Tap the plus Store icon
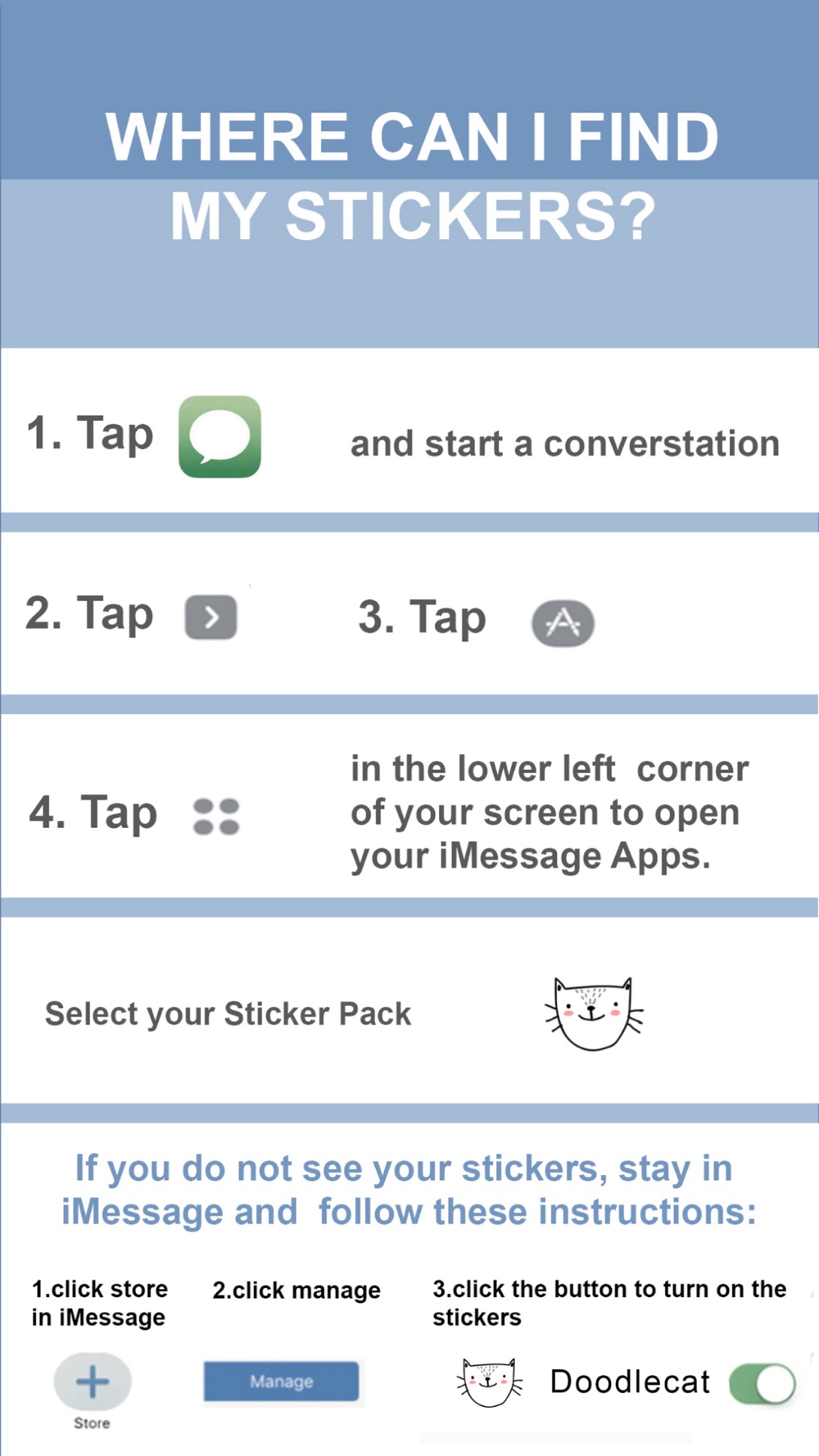819x1456 pixels. point(93,1381)
